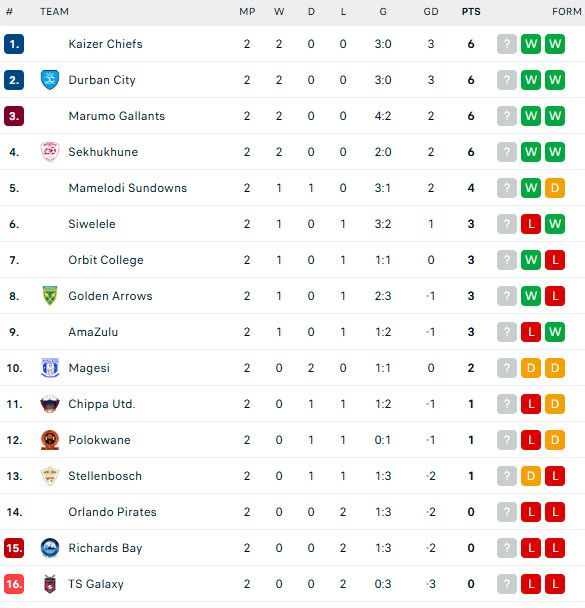This screenshot has width=585, height=608.
Task: Click the TS Galaxy team badge
Action: click(x=50, y=584)
